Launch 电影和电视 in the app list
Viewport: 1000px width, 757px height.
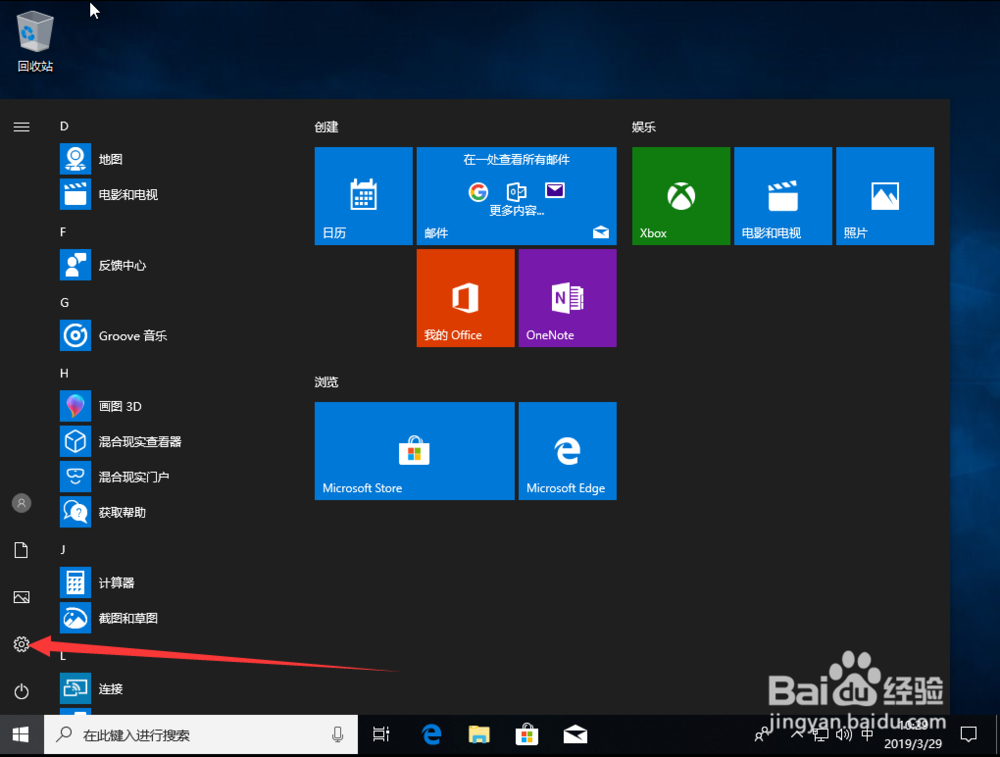(x=172, y=195)
